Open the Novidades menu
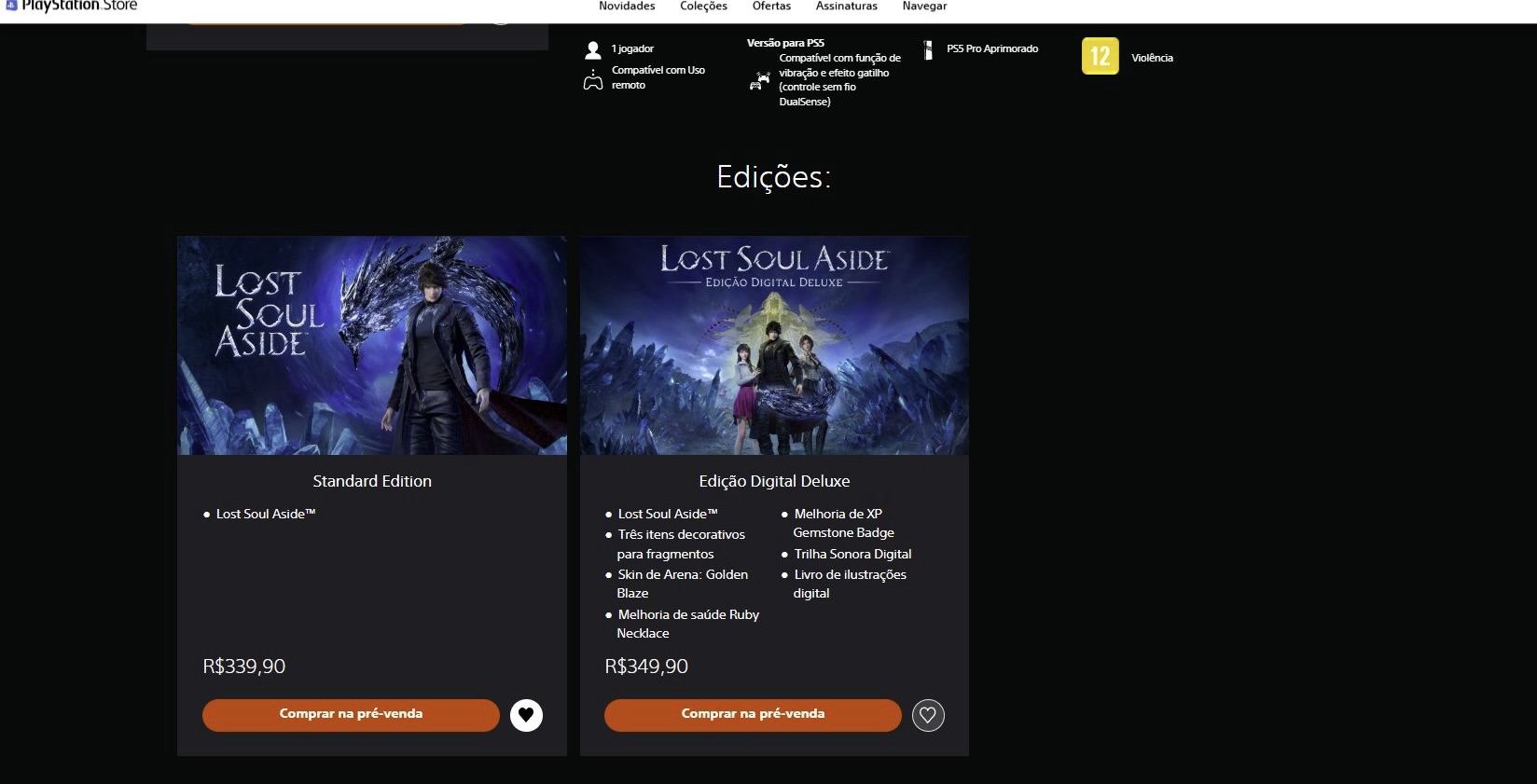Image resolution: width=1537 pixels, height=784 pixels. tap(627, 7)
